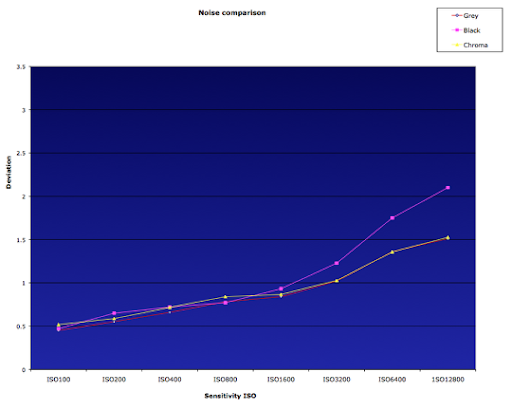The height and width of the screenshot is (410, 512).
Task: Click the Chroma legend text label
Action: point(476,45)
